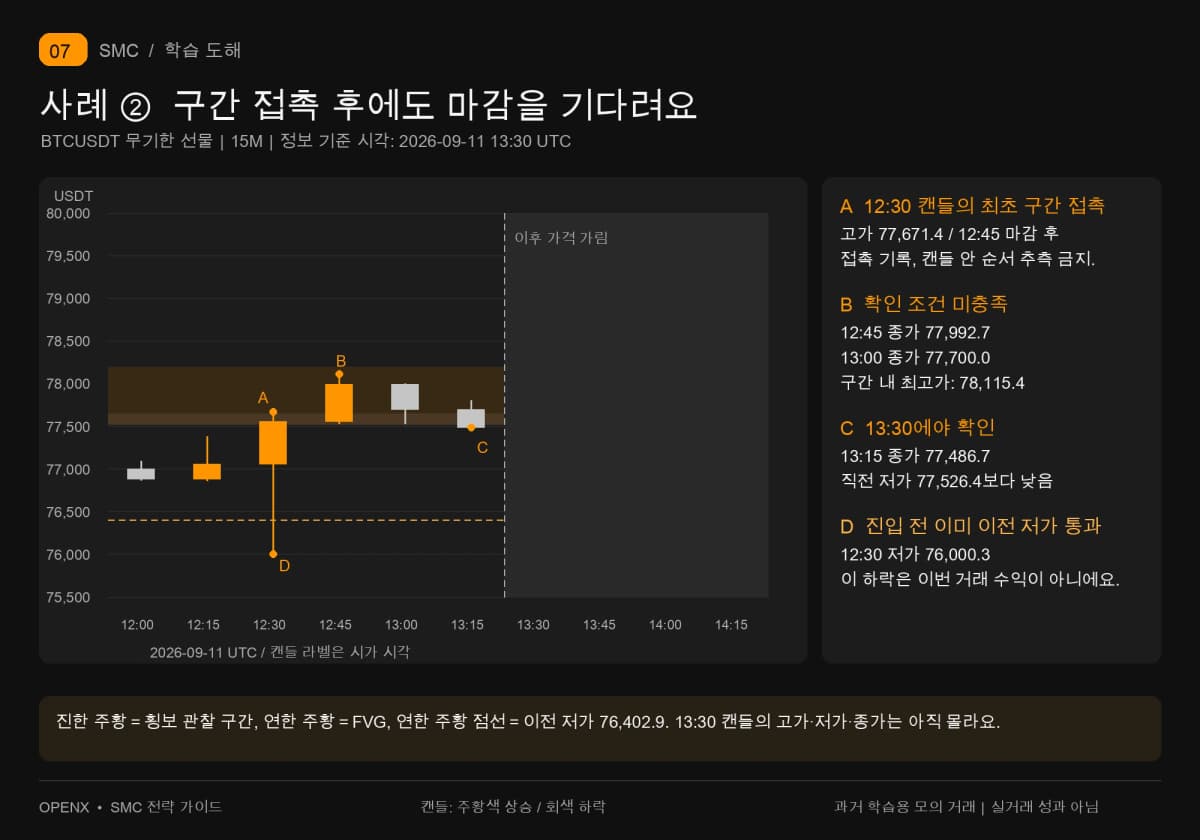The width and height of the screenshot is (1200, 840).
Task: Click the title 사례 ② 구간 접촉 후에도 마감을 기다려요
Action: point(369,105)
